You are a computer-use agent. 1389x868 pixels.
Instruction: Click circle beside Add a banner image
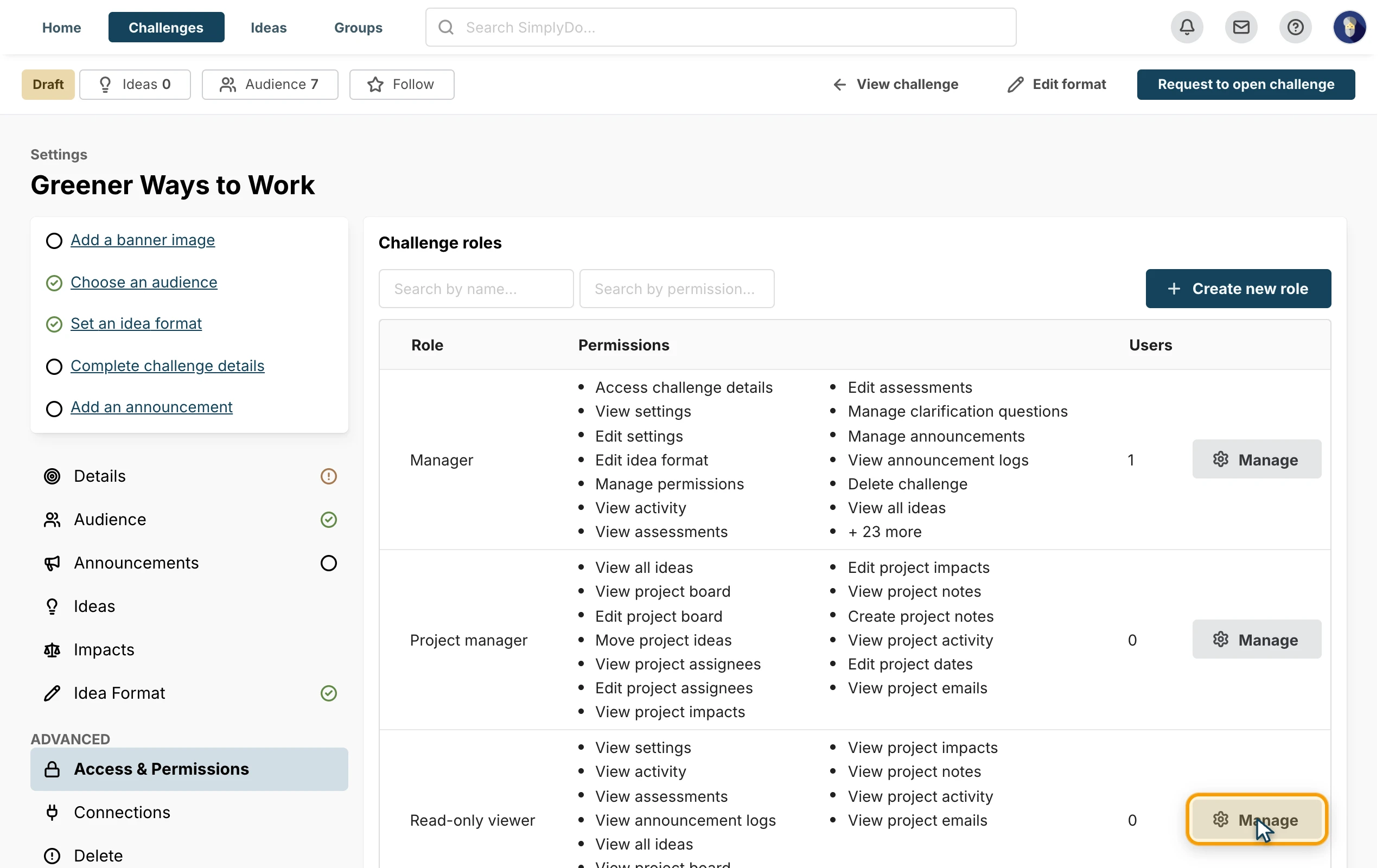[54, 240]
